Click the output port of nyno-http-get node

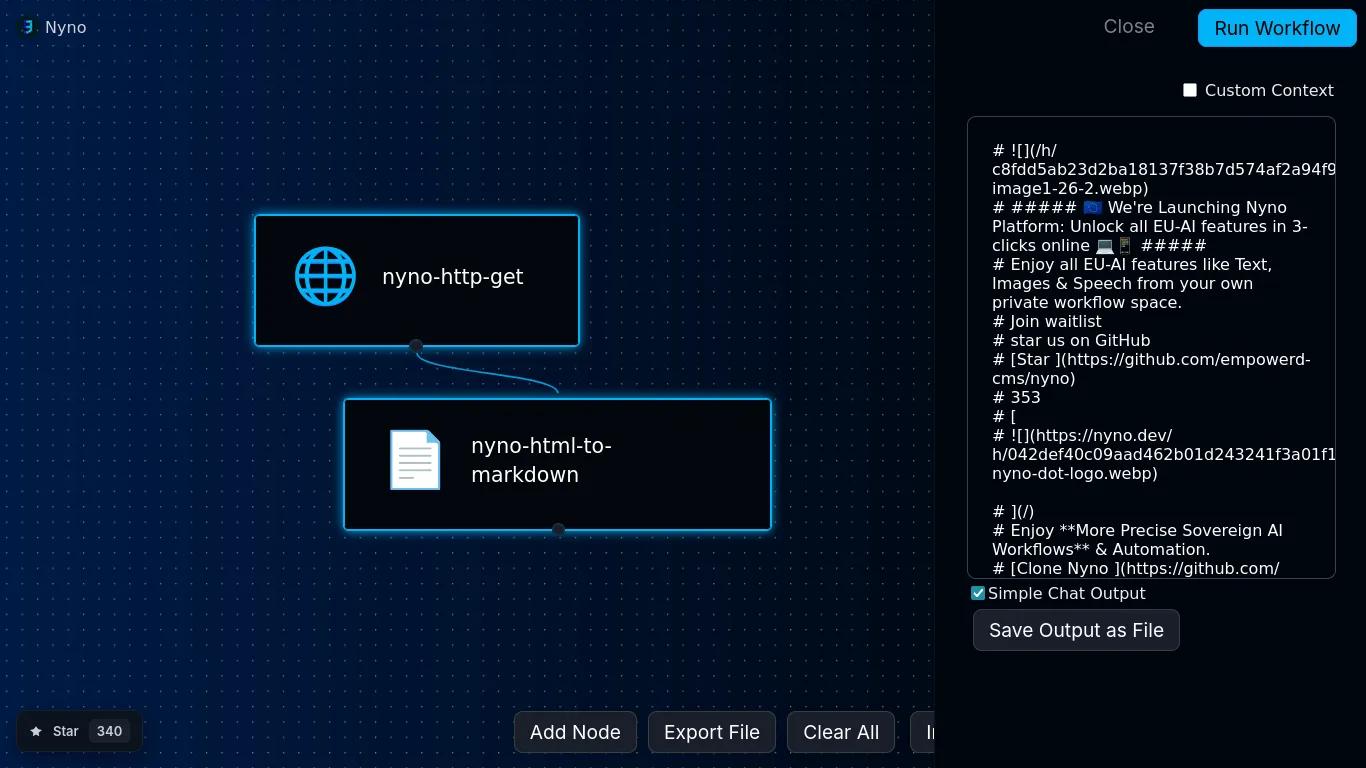click(416, 346)
